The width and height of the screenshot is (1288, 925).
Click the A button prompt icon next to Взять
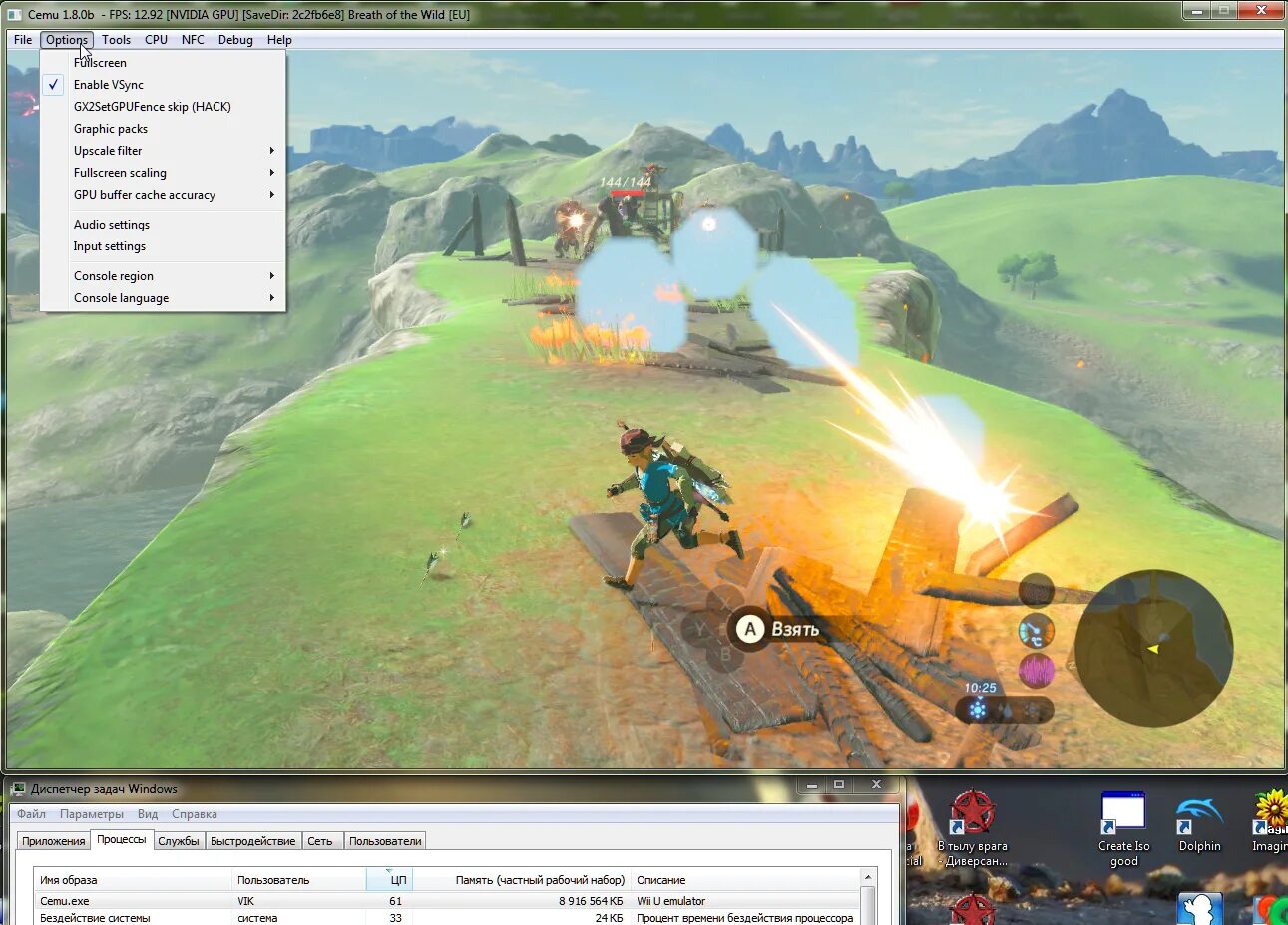[x=750, y=629]
